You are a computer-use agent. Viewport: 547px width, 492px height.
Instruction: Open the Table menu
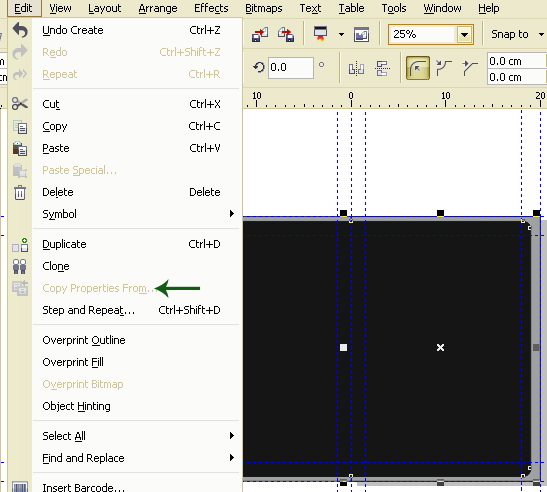point(351,8)
